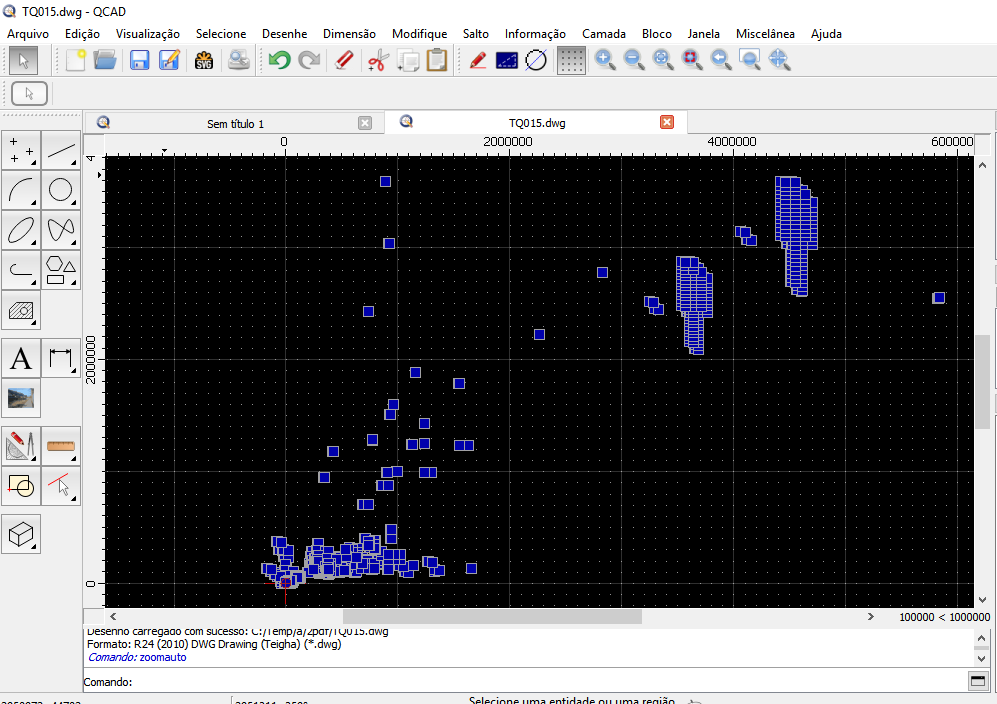Redo the last undone action
This screenshot has width=997, height=704.
(x=309, y=60)
